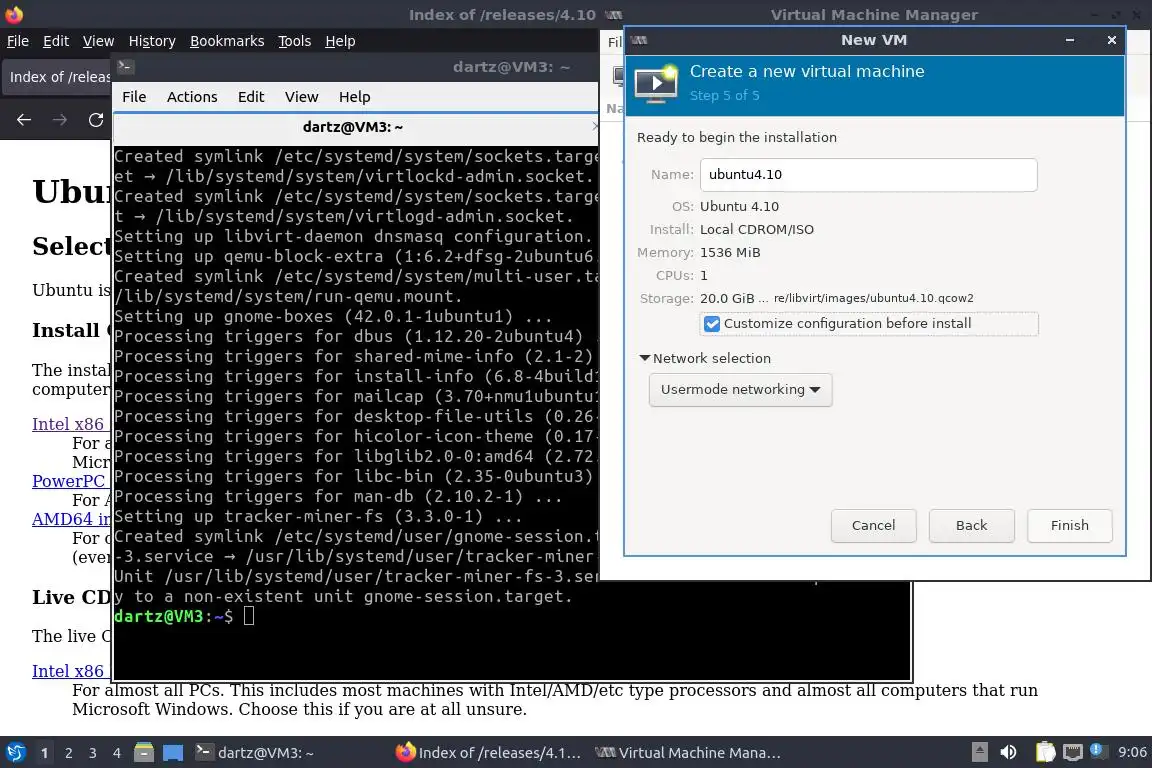The height and width of the screenshot is (768, 1152).
Task: Click the clock showing 9:06
Action: 1131,752
